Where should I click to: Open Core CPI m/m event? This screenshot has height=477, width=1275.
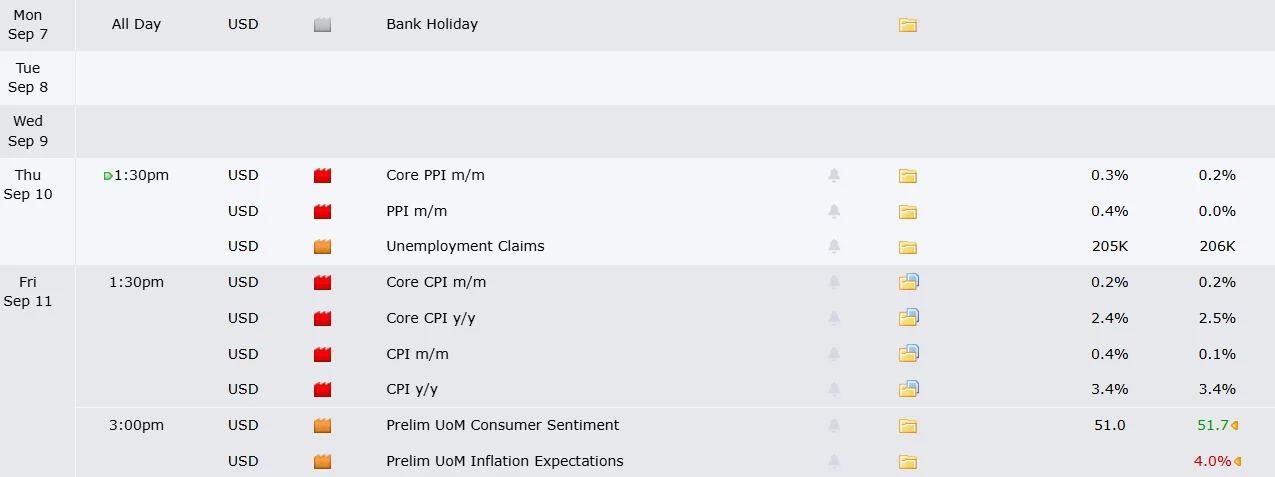(436, 282)
